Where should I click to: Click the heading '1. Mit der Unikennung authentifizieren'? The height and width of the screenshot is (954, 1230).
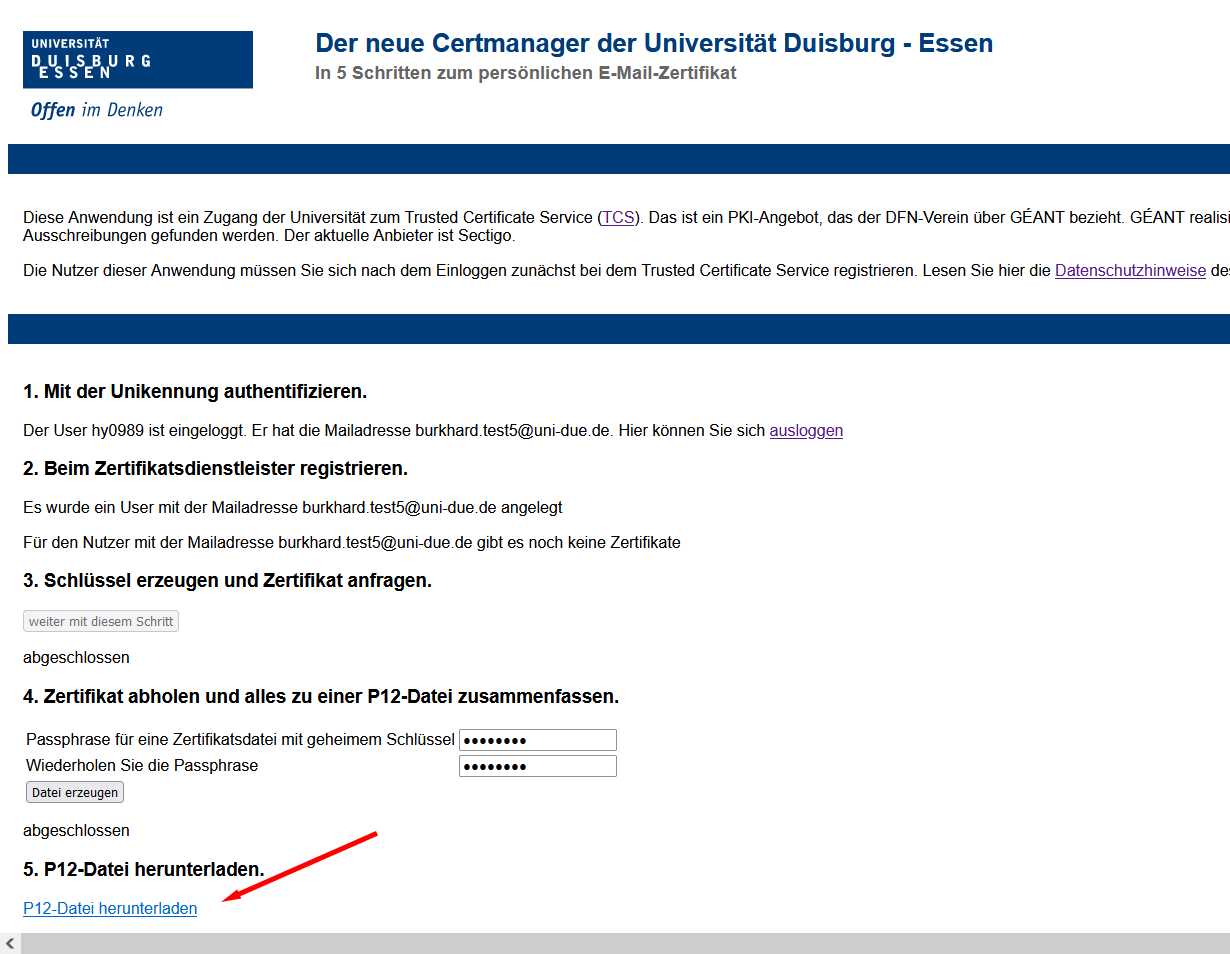point(195,391)
